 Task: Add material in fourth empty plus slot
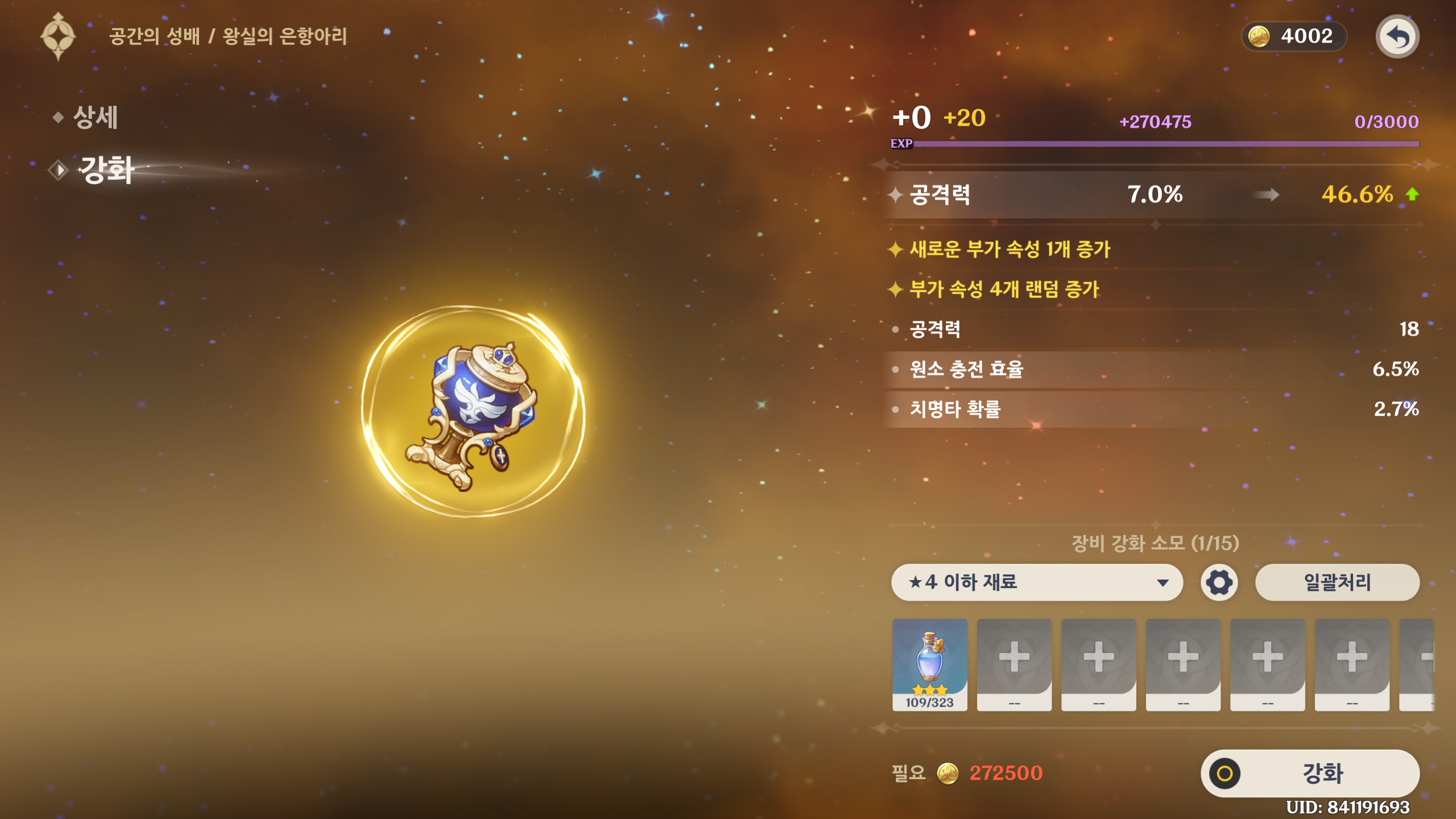point(1267,664)
